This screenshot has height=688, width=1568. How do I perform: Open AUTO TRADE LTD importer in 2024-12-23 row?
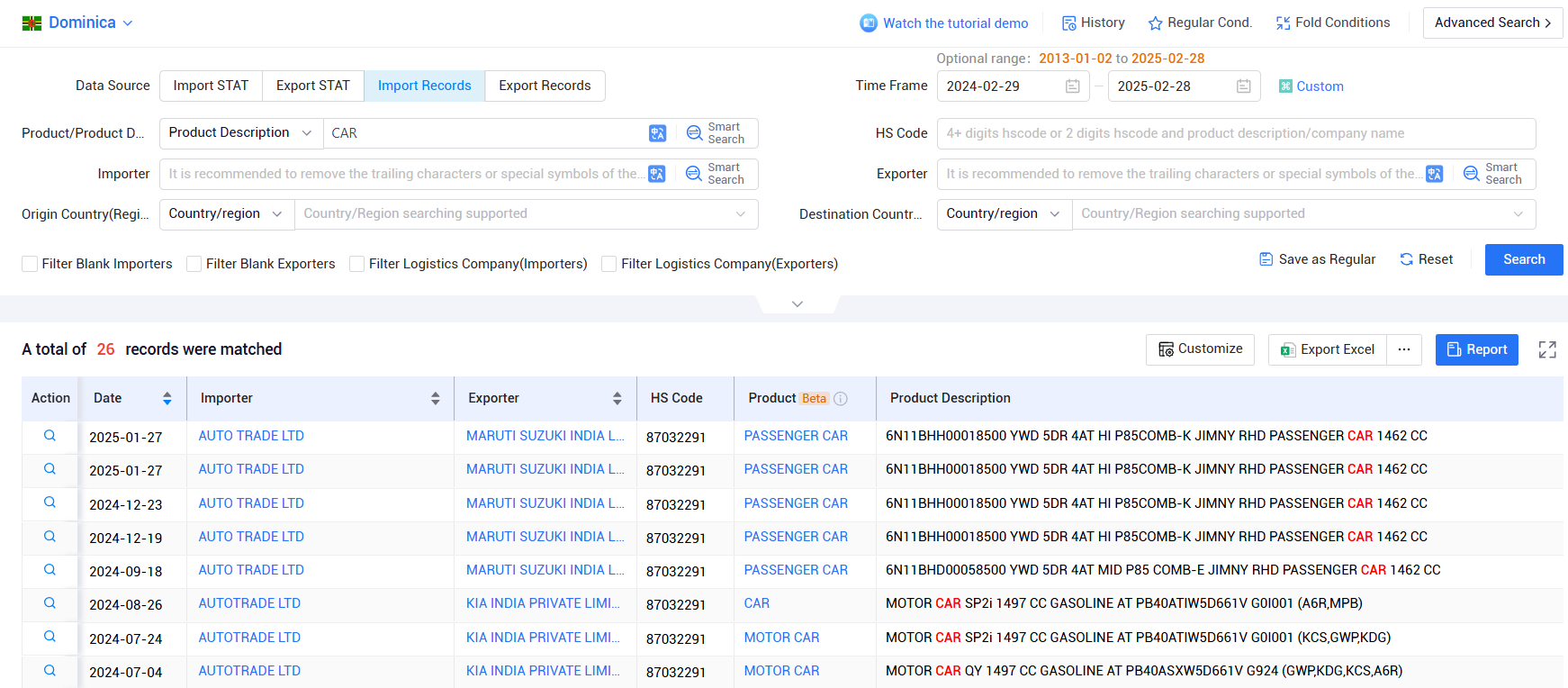[x=251, y=503]
